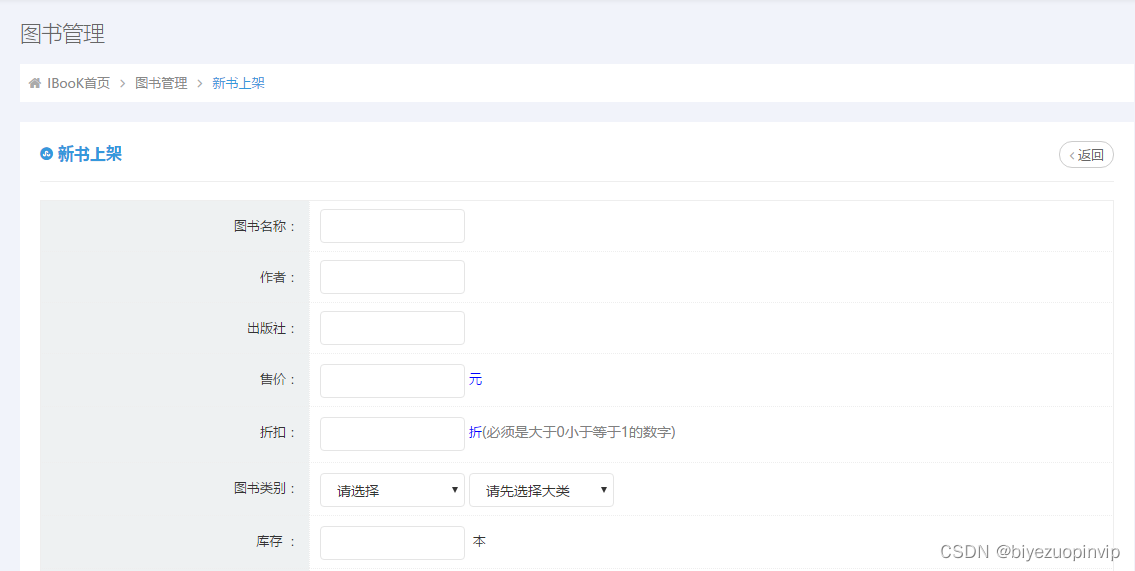Focus the 出版社 input field
The image size is (1135, 571).
(x=392, y=328)
